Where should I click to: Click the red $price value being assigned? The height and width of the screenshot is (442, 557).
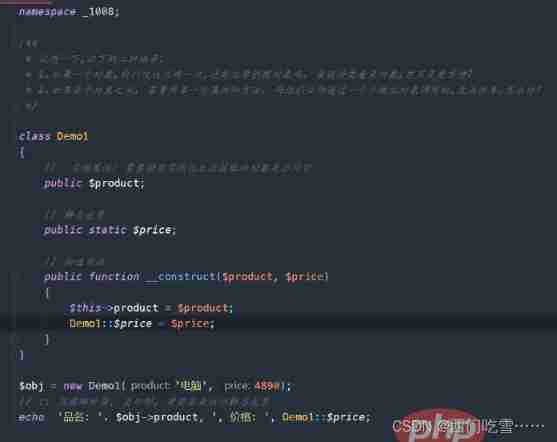[x=192, y=324]
